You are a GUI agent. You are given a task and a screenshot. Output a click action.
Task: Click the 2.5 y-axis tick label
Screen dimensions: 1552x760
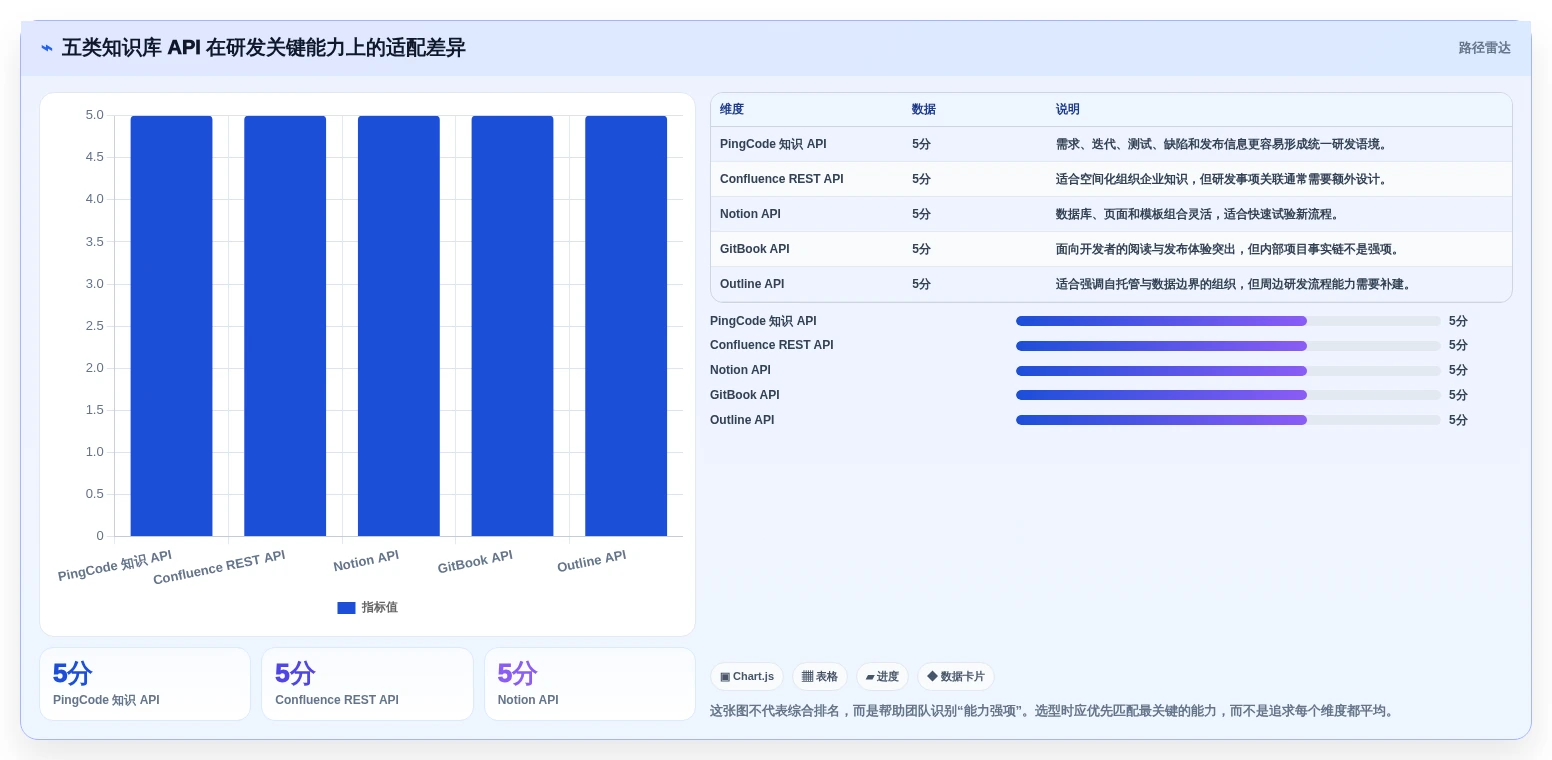click(x=95, y=326)
